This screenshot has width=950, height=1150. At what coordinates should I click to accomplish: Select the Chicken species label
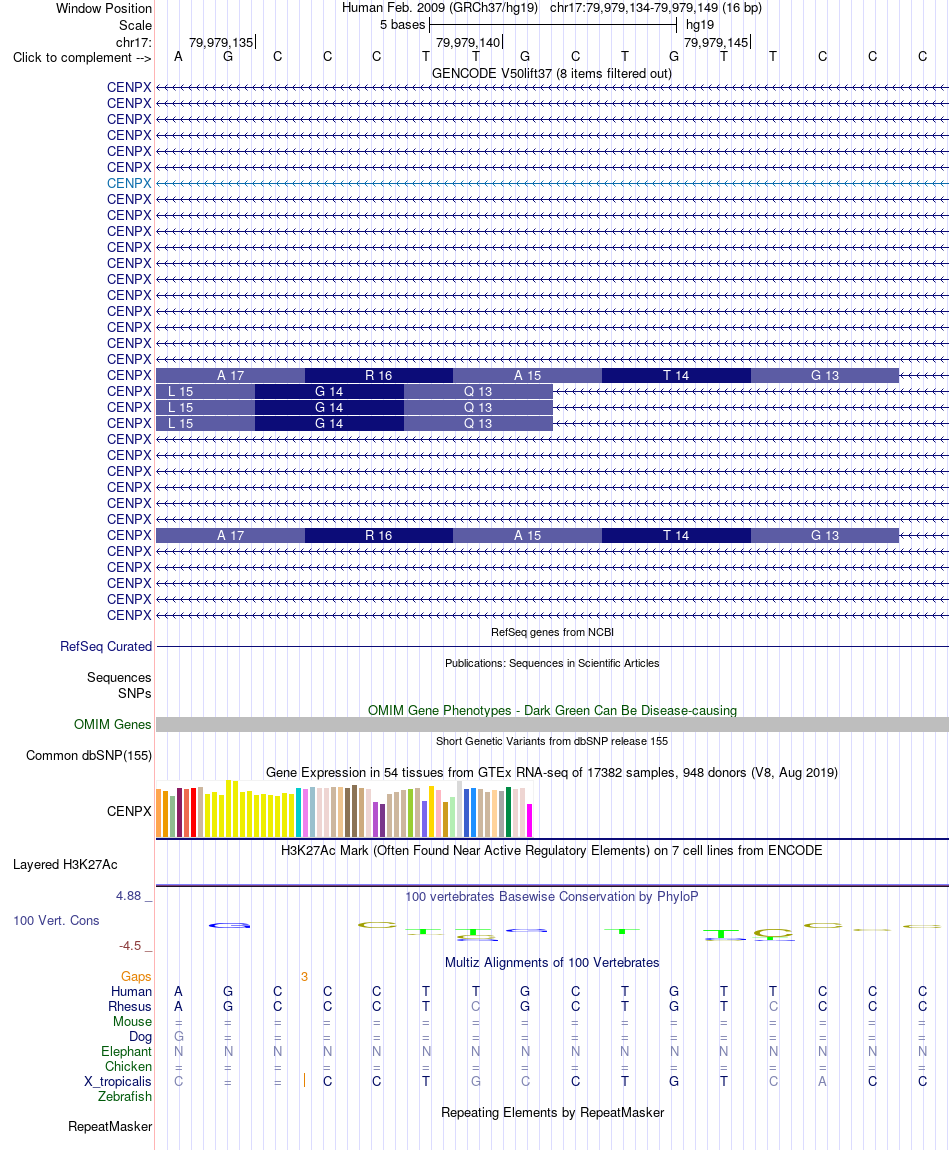coord(128,1066)
